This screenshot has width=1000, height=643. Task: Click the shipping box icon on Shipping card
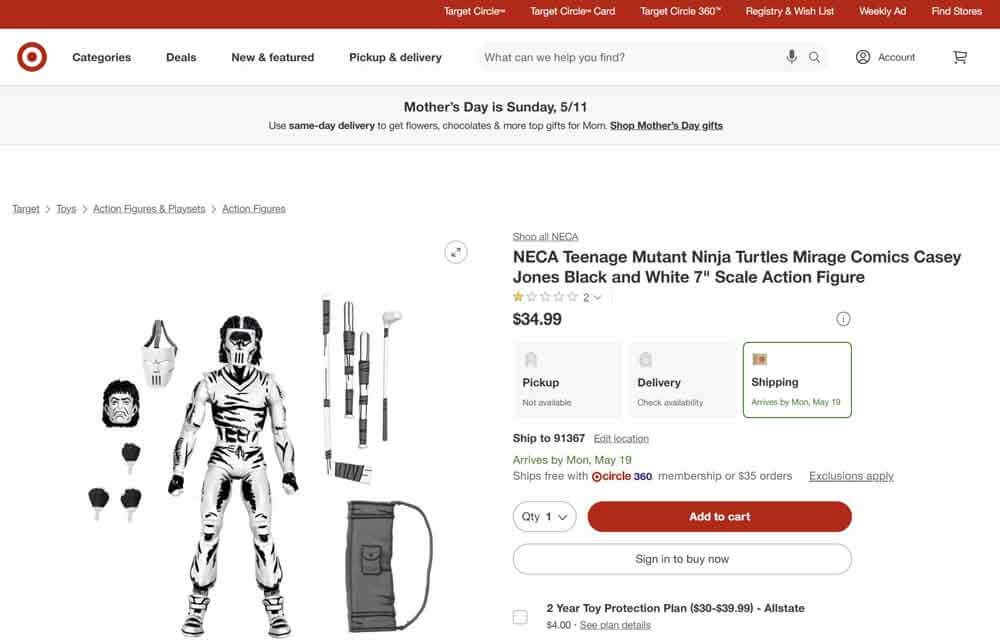(x=759, y=358)
